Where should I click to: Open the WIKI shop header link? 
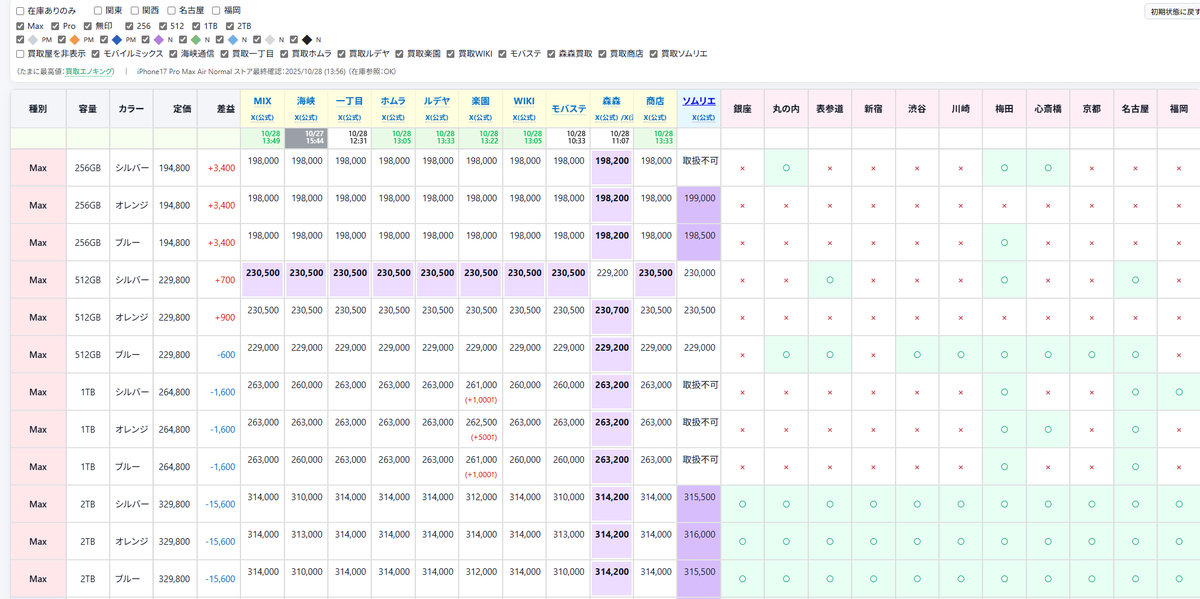[x=524, y=101]
